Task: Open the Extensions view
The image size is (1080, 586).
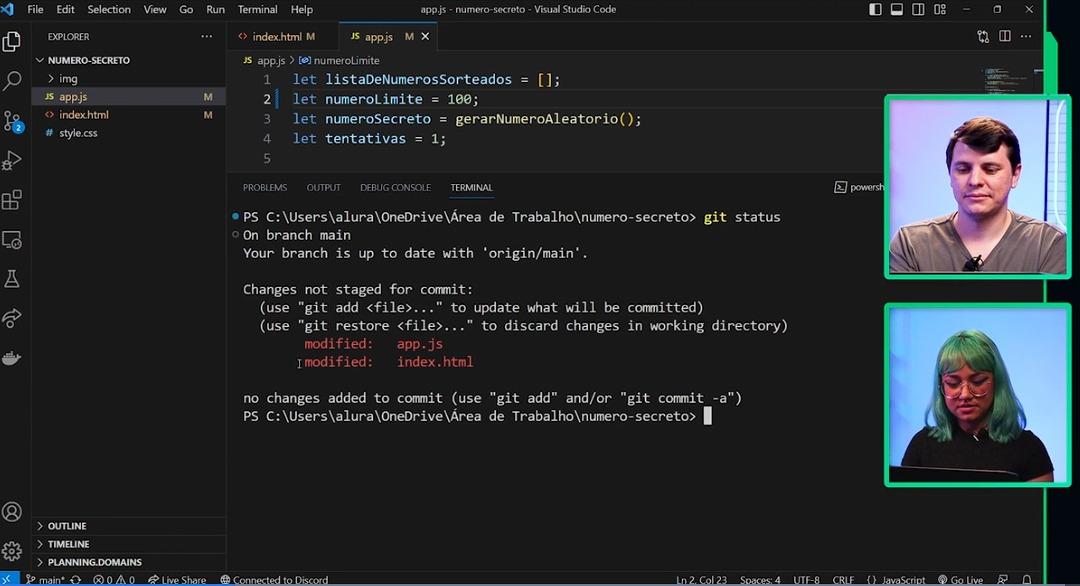Action: [x=12, y=200]
